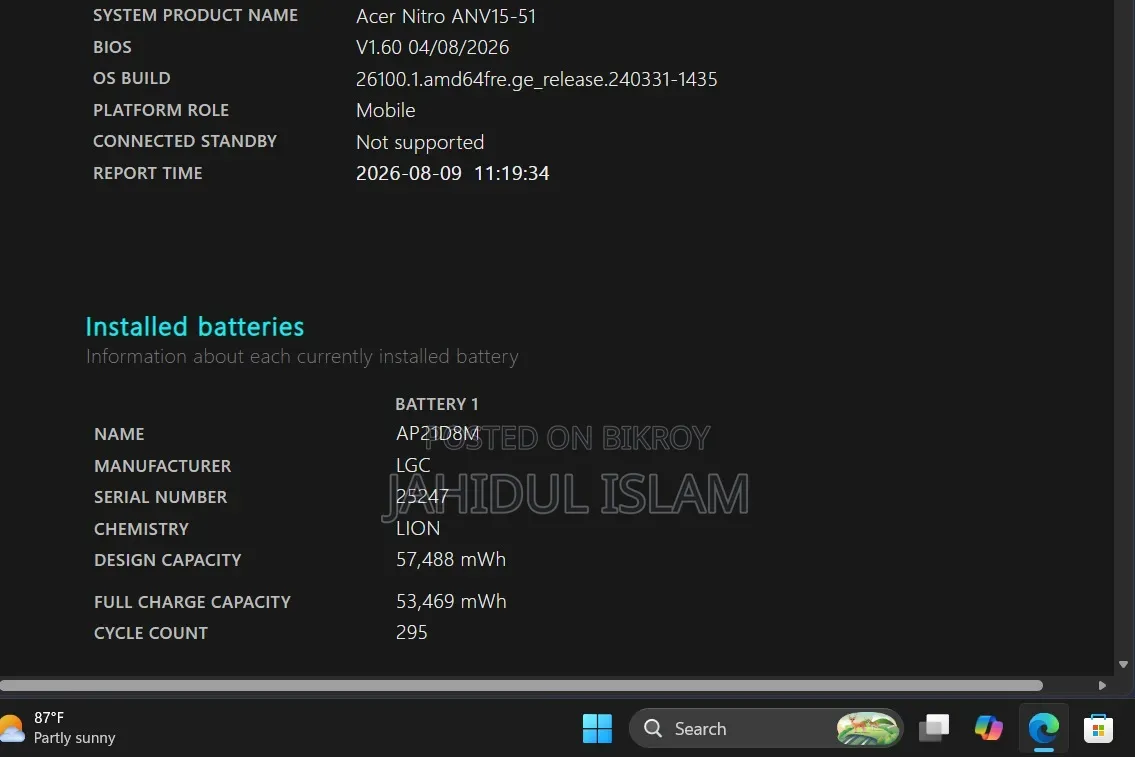
Task: Click the 'Information about each currently installed battery' subtitle
Action: click(x=302, y=357)
